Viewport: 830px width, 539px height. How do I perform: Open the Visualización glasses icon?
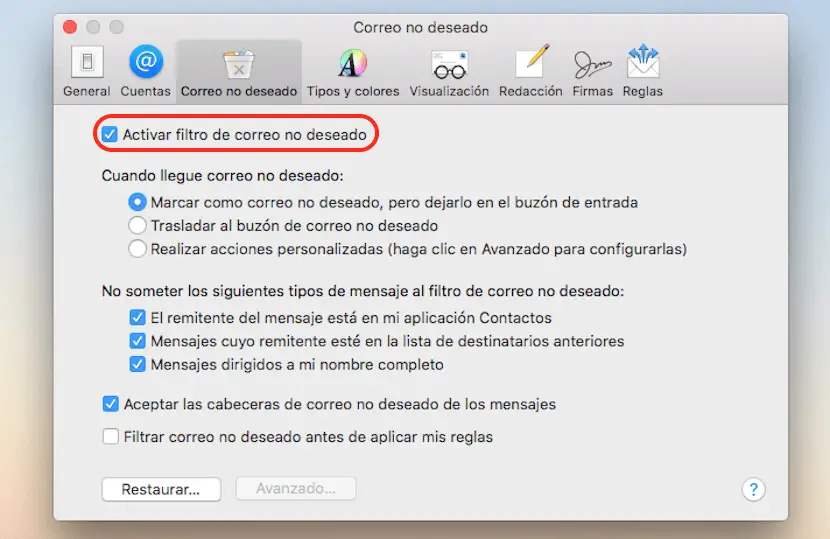pos(449,65)
